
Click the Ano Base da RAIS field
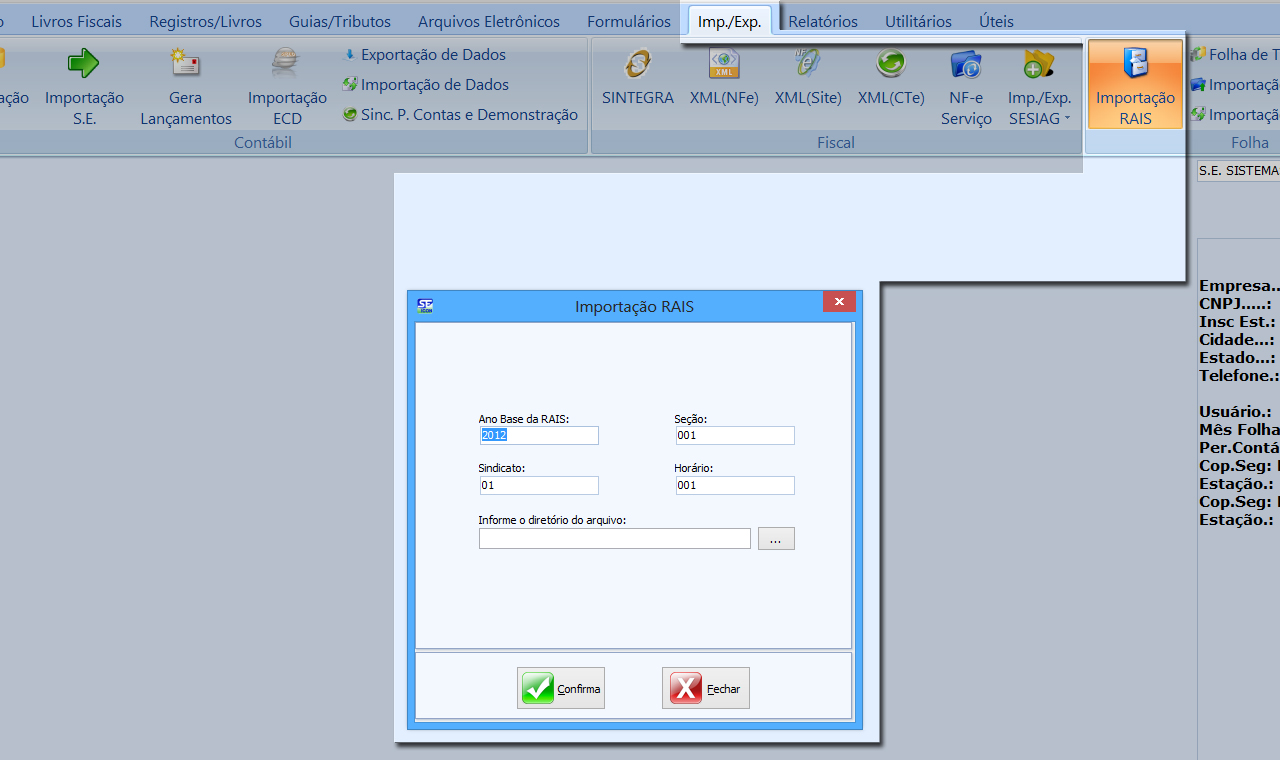coord(539,436)
